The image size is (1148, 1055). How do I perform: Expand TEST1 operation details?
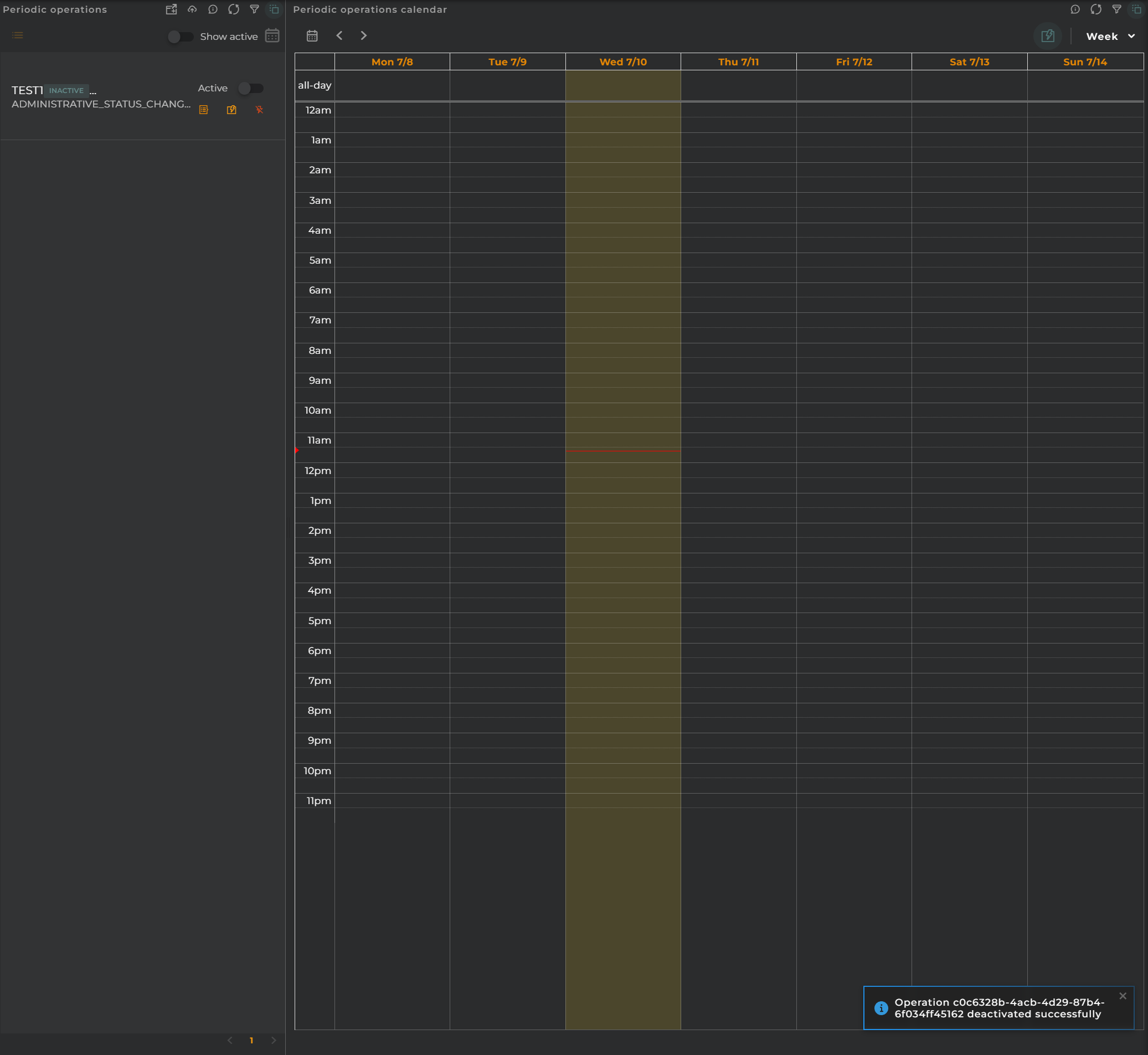[x=94, y=91]
